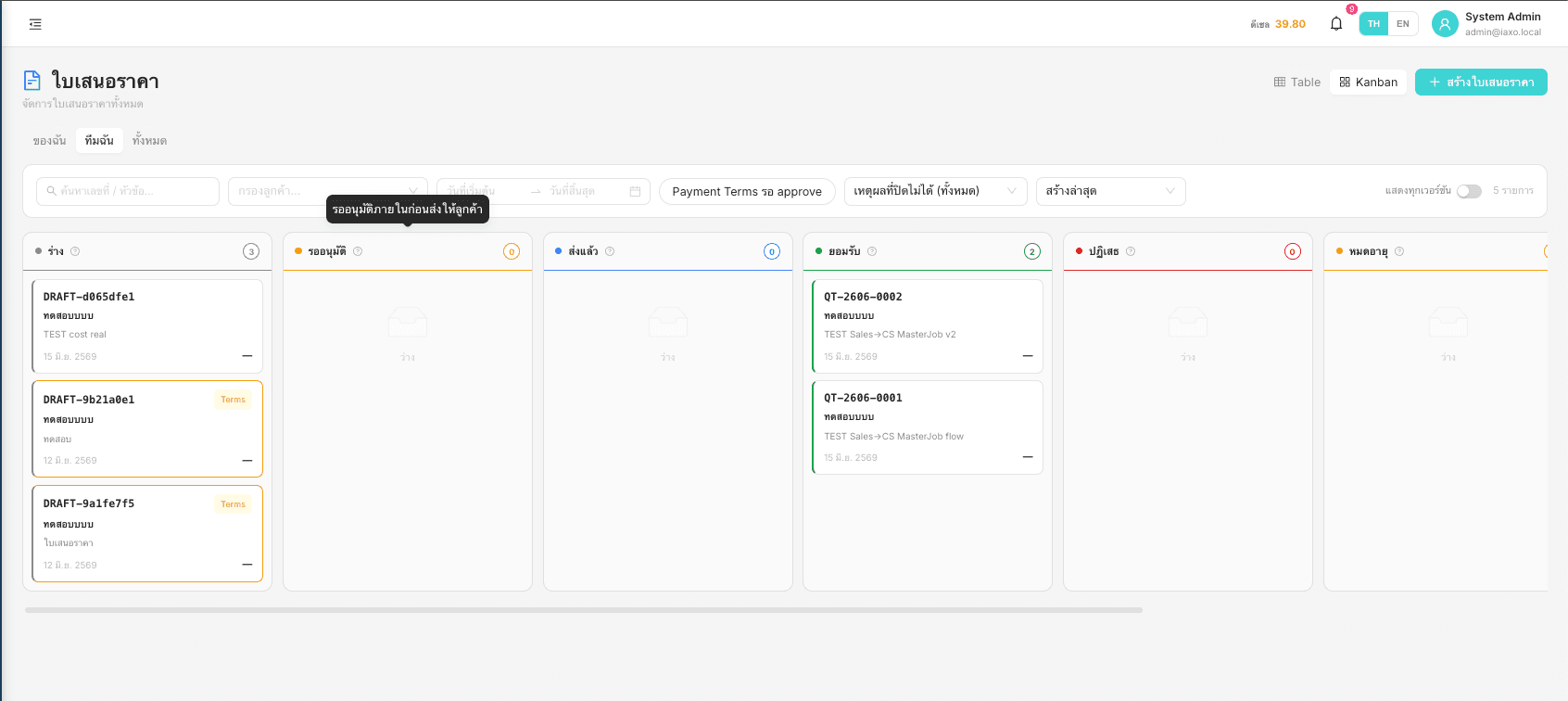The width and height of the screenshot is (1568, 701).
Task: Click help icon next to ส่งแล้ว column
Action: (610, 251)
